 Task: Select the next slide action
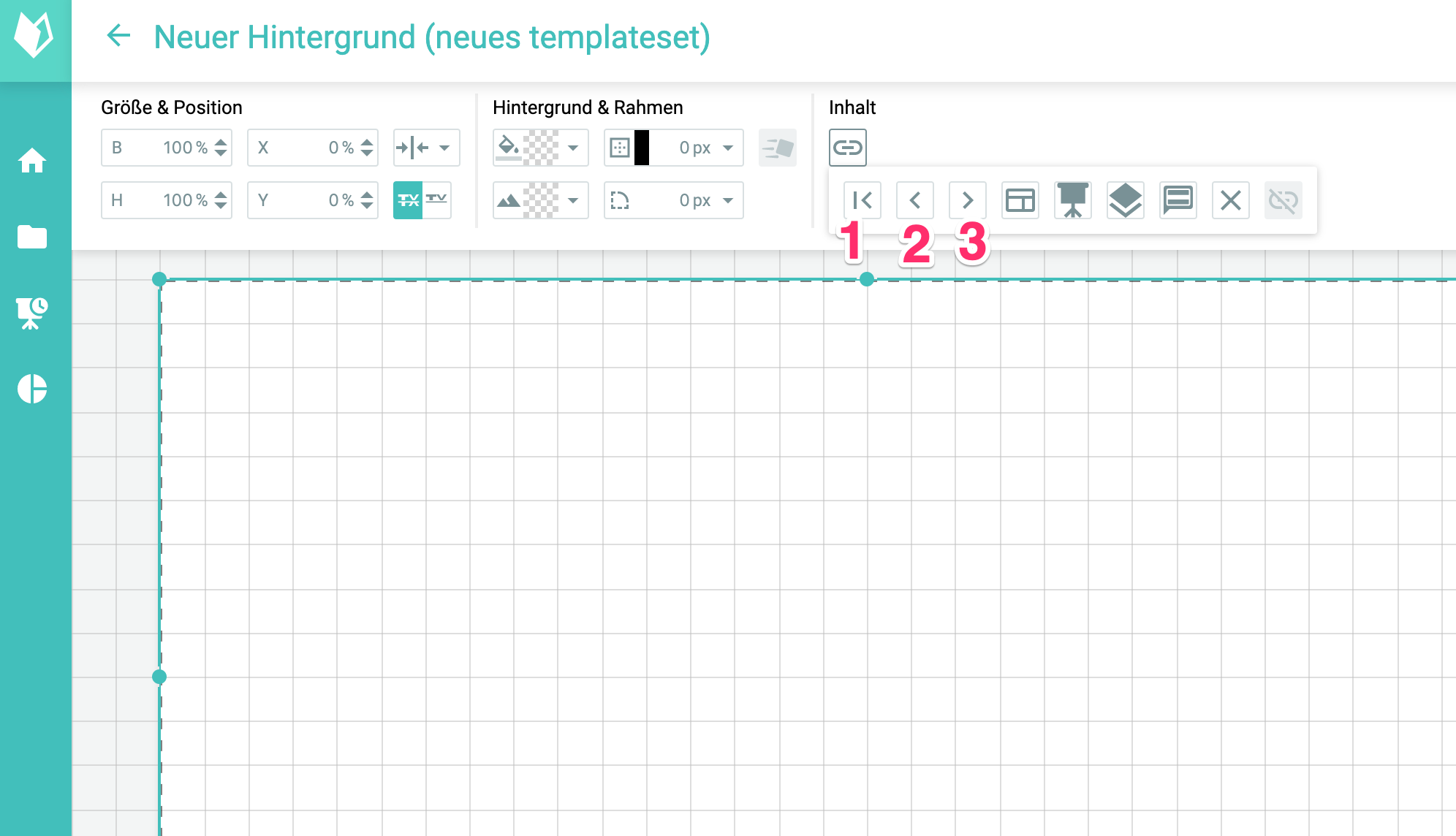point(968,200)
